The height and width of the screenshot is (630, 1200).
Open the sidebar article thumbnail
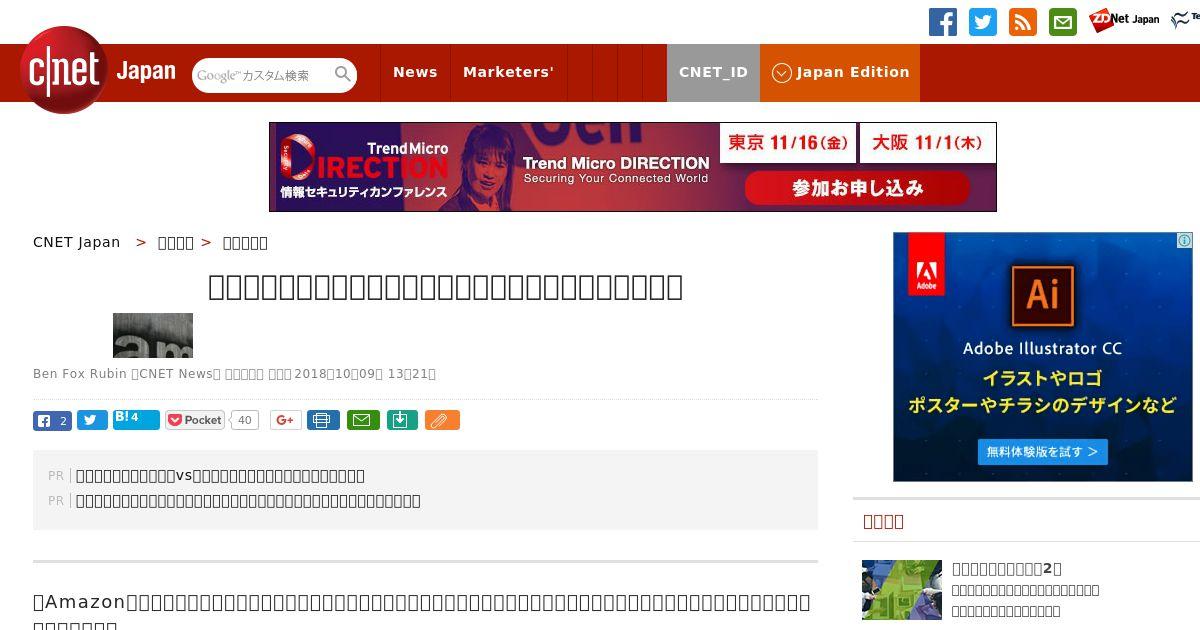pyautogui.click(x=902, y=590)
